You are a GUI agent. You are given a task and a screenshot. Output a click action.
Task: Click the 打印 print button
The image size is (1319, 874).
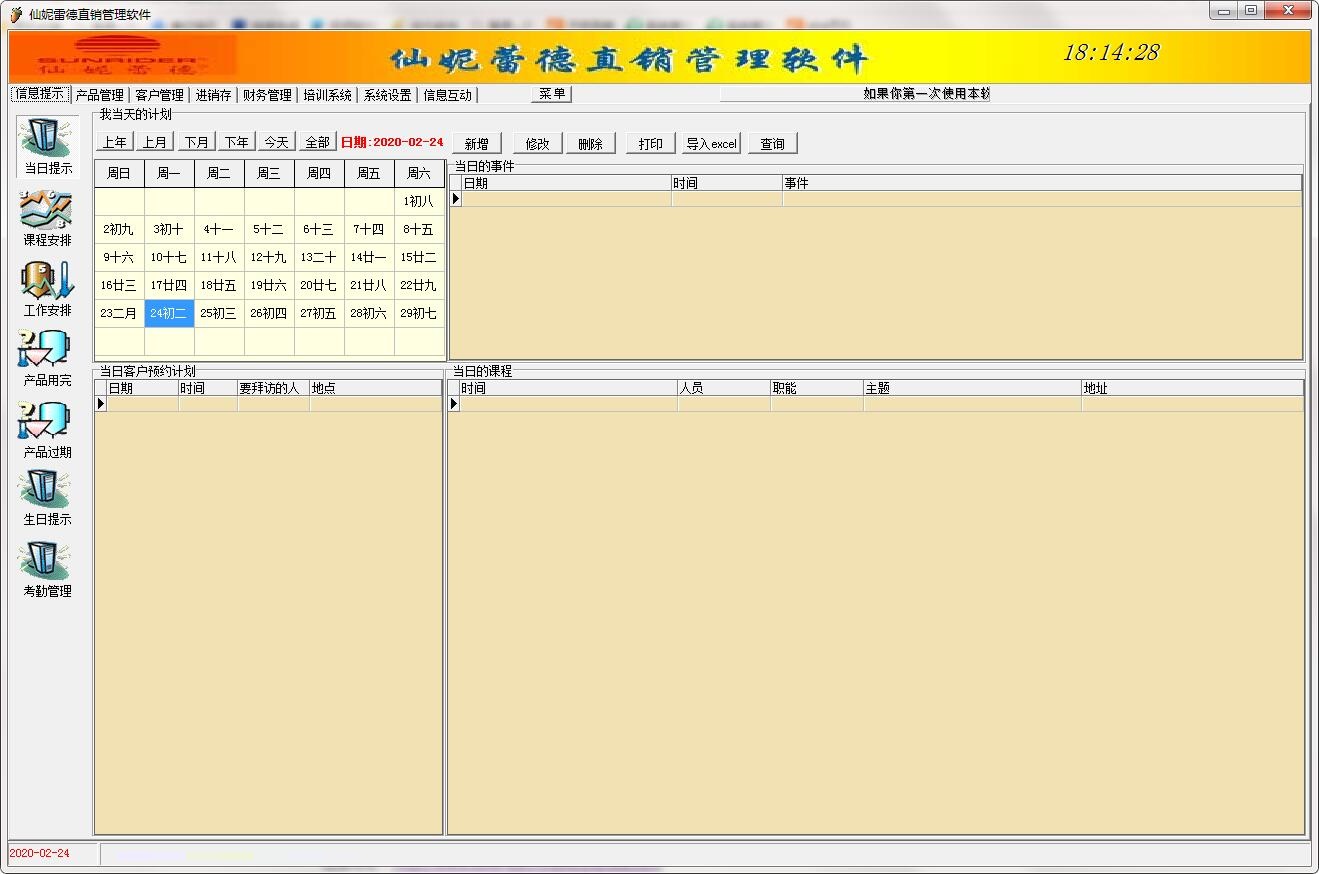click(x=651, y=143)
